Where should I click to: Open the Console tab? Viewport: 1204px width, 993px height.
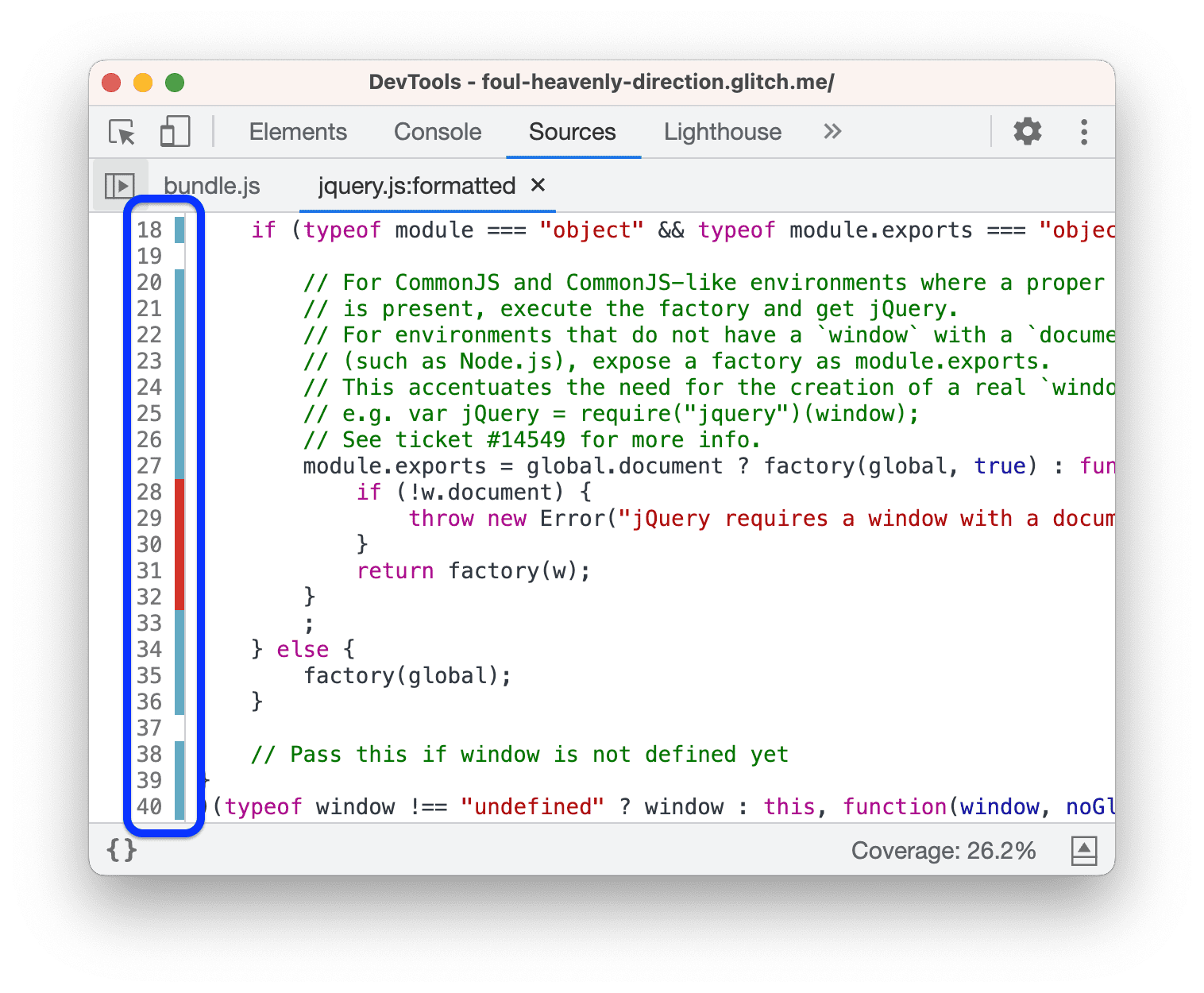[438, 132]
